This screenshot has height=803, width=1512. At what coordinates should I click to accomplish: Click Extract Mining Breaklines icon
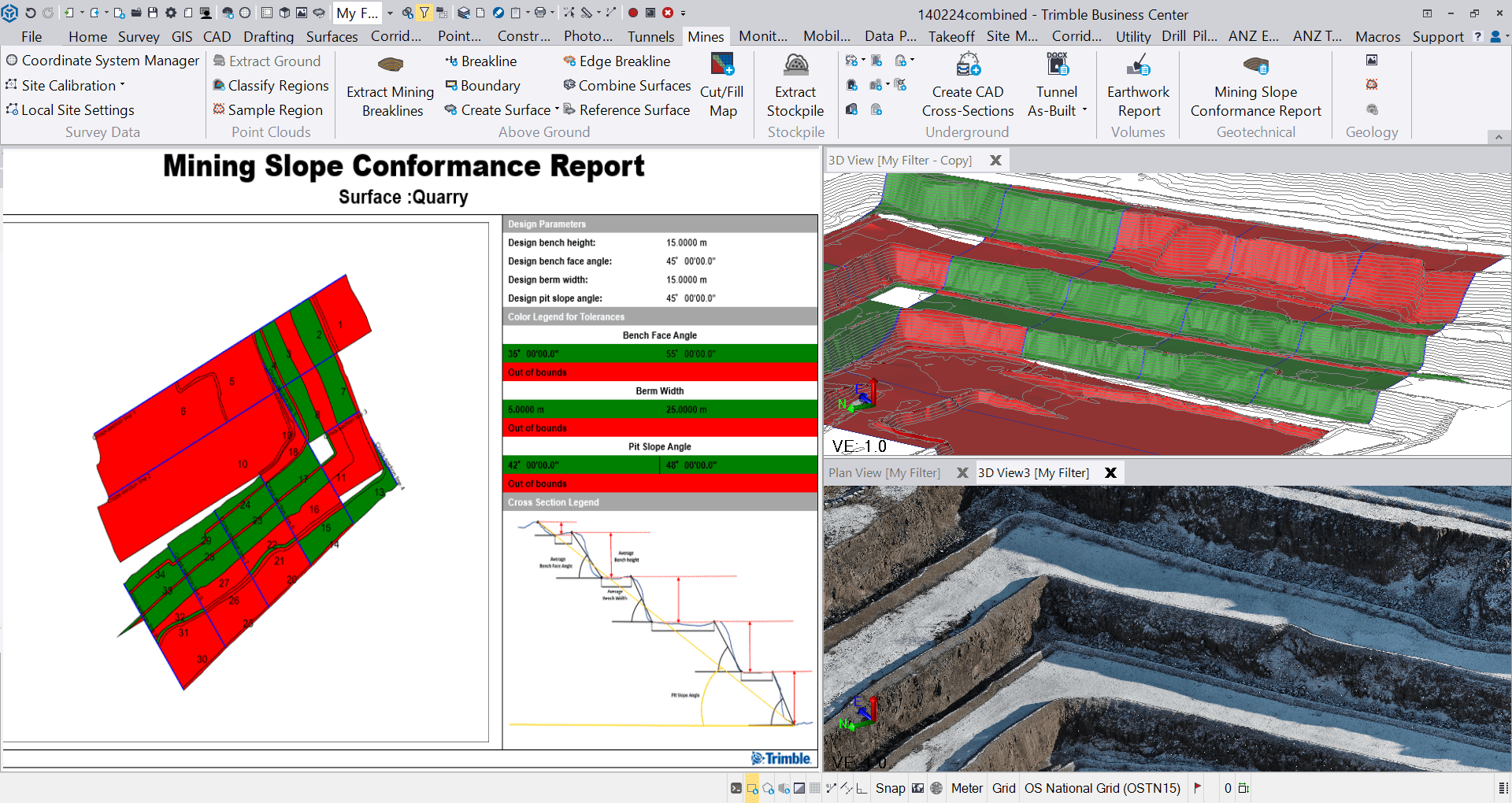pos(391,65)
